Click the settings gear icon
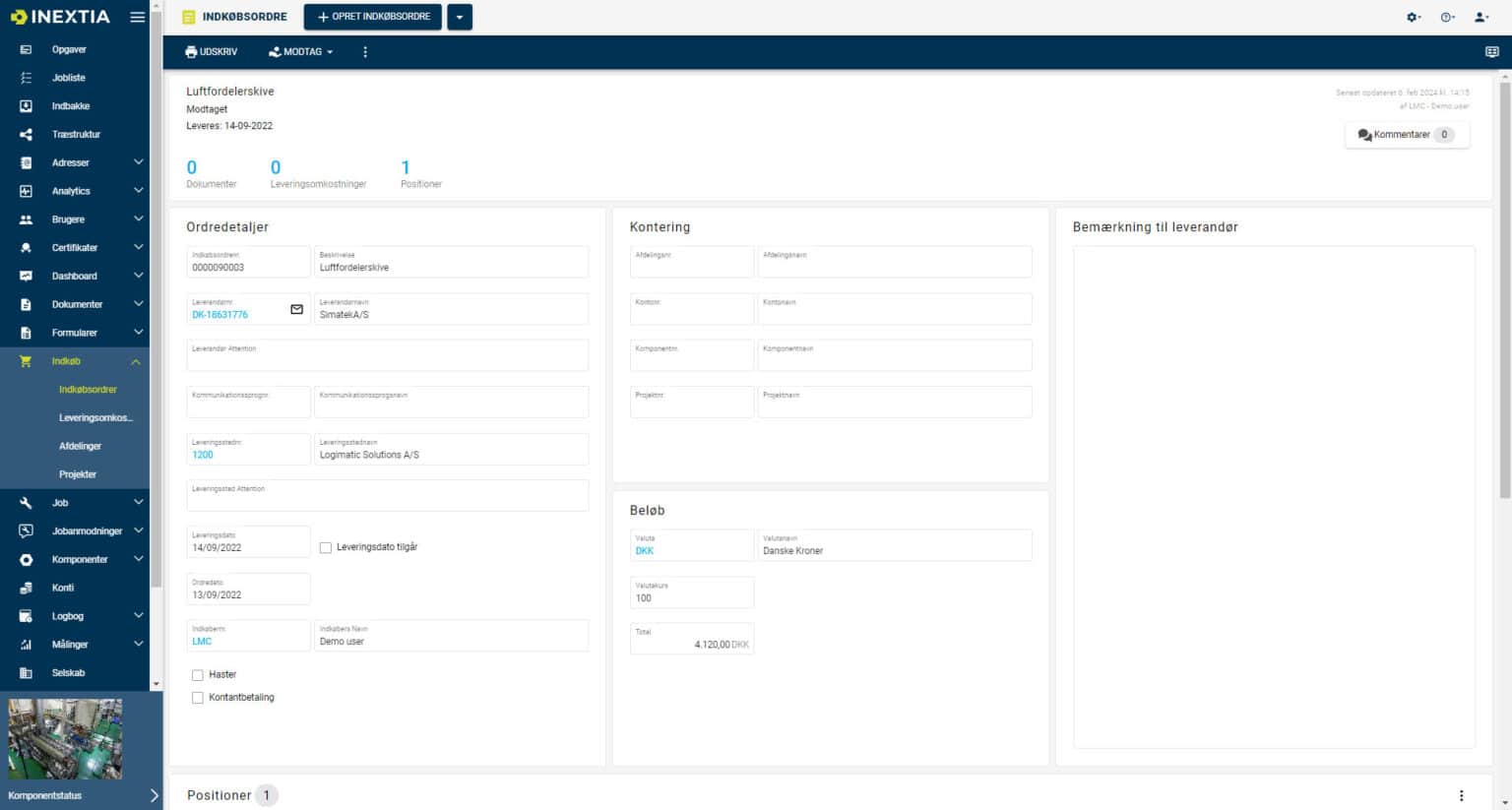The width and height of the screenshot is (1512, 810). [x=1414, y=17]
